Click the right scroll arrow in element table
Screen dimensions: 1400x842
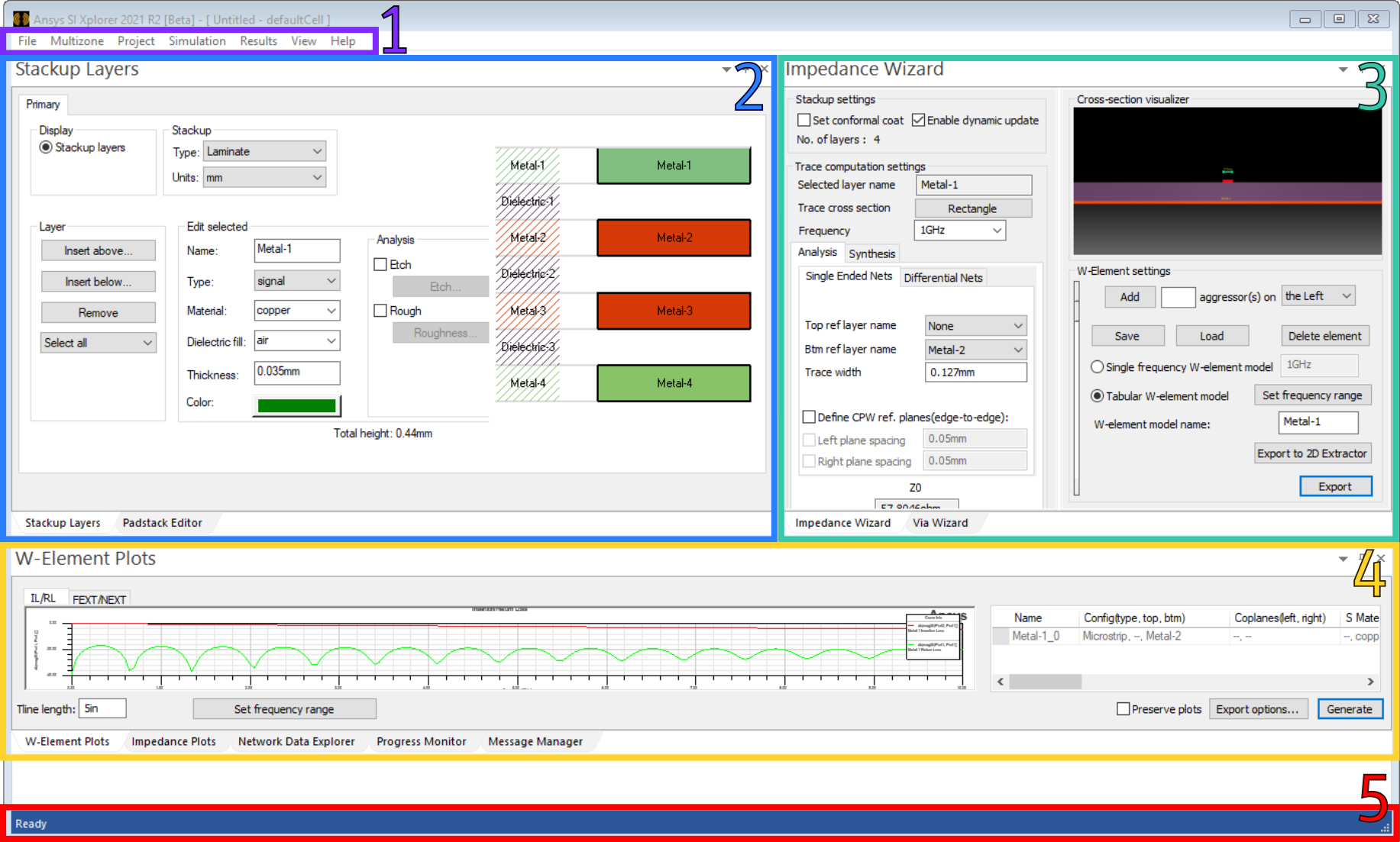(x=1370, y=682)
